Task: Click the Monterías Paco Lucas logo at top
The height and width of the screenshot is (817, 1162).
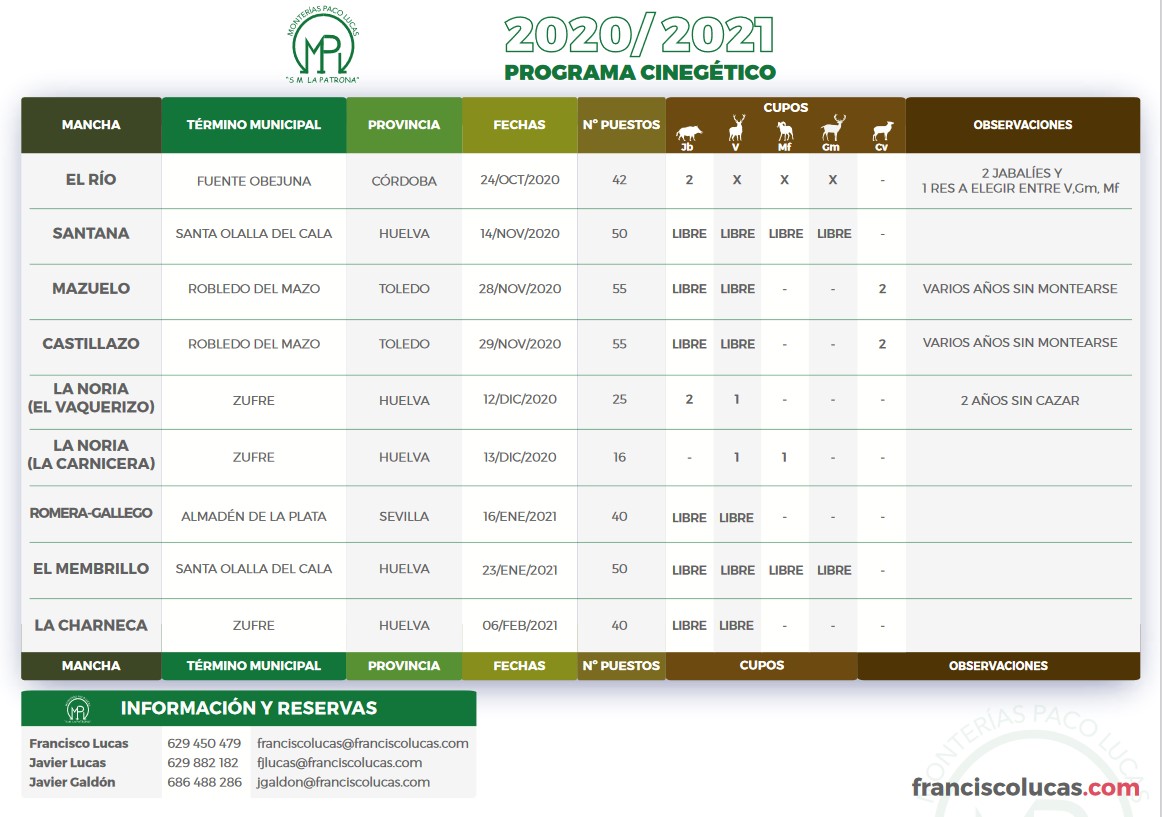Action: pos(322,49)
